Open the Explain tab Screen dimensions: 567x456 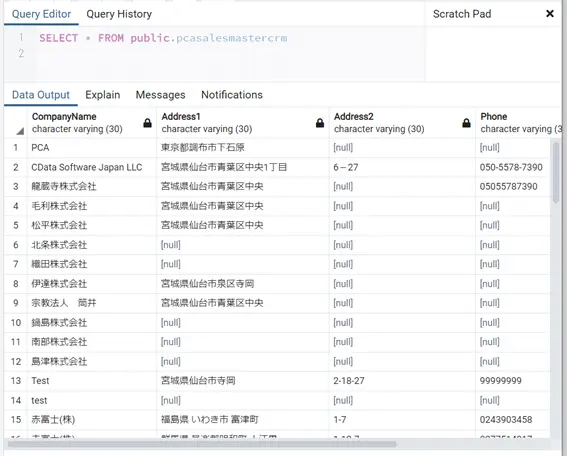coord(103,95)
